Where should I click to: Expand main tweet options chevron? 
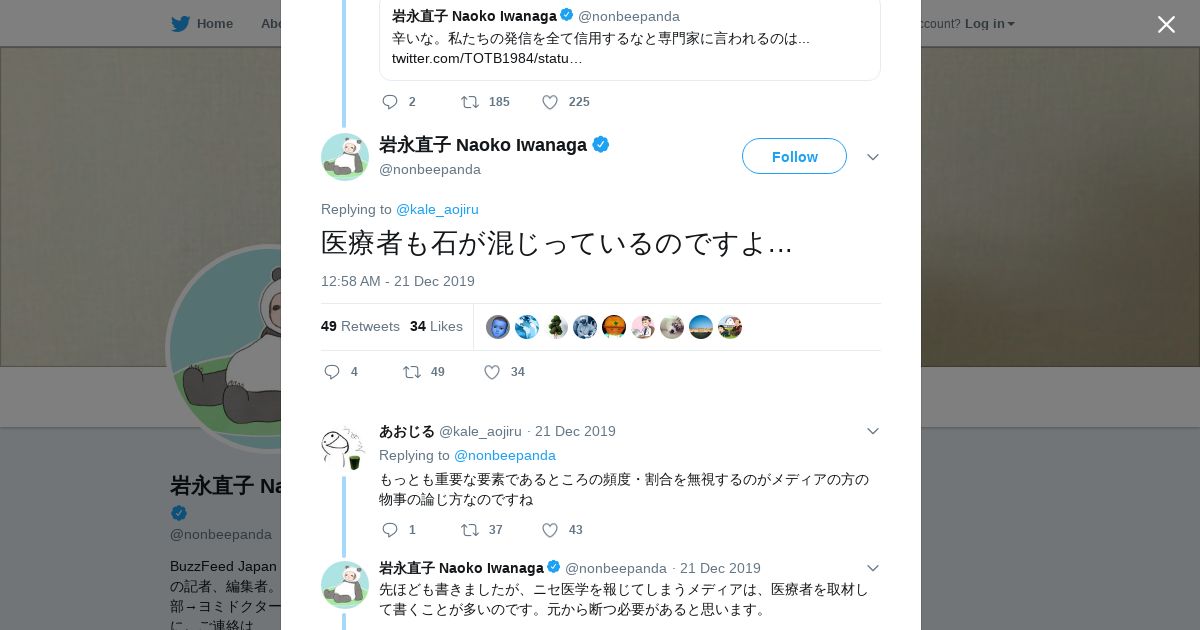[873, 157]
